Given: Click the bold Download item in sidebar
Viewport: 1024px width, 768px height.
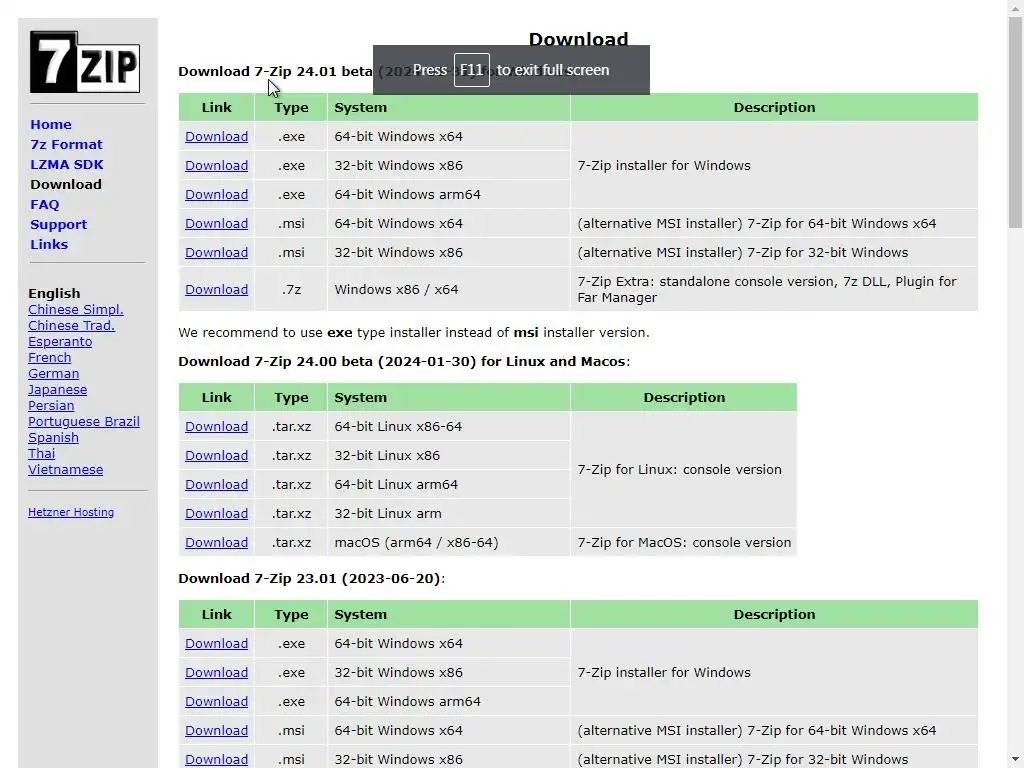Looking at the screenshot, I should click(66, 184).
